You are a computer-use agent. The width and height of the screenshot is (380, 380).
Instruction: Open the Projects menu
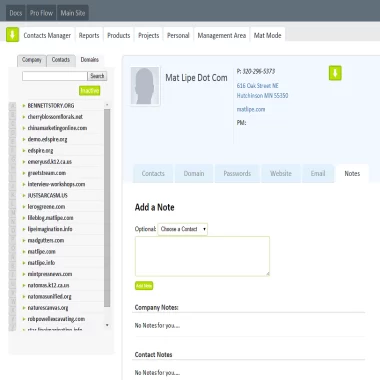point(149,35)
